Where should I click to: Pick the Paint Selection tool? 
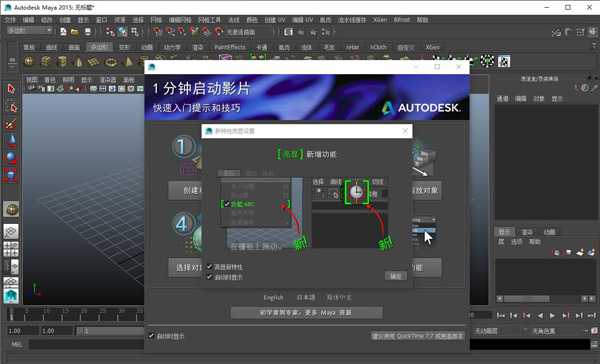pyautogui.click(x=11, y=124)
